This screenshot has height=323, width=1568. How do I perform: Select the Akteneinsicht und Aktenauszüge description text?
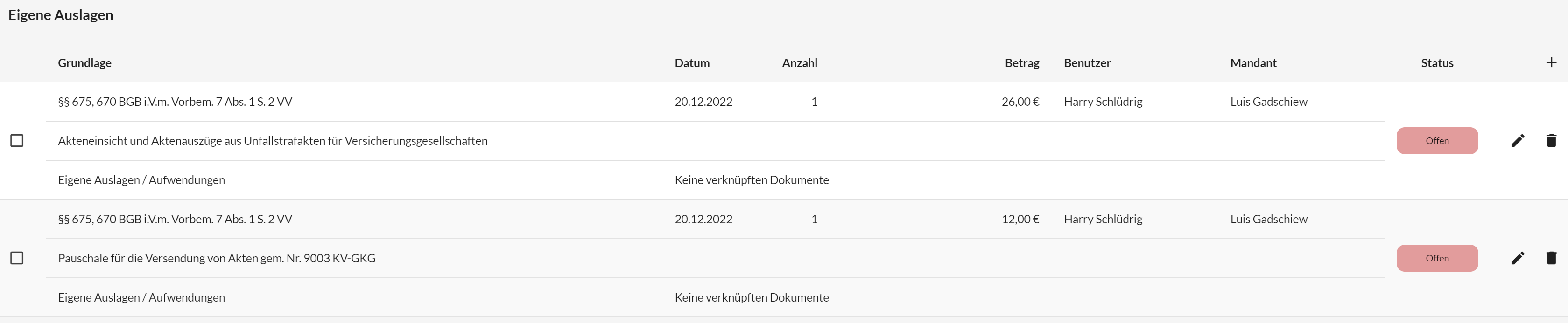(272, 140)
